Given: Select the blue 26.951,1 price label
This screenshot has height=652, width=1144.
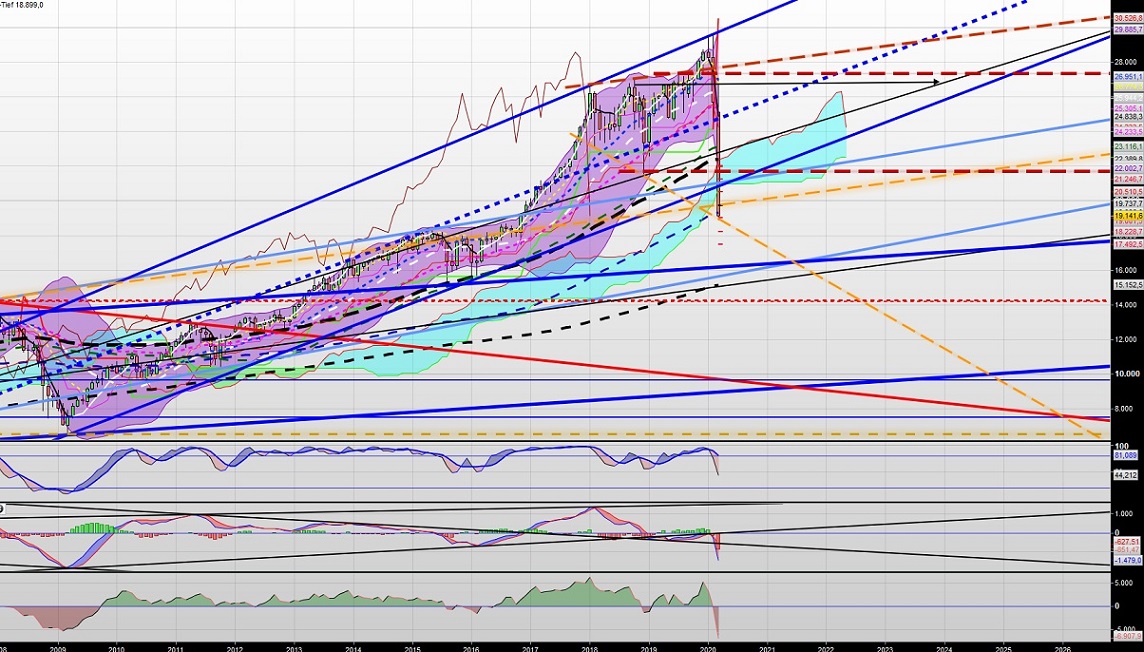Looking at the screenshot, I should point(1127,76).
